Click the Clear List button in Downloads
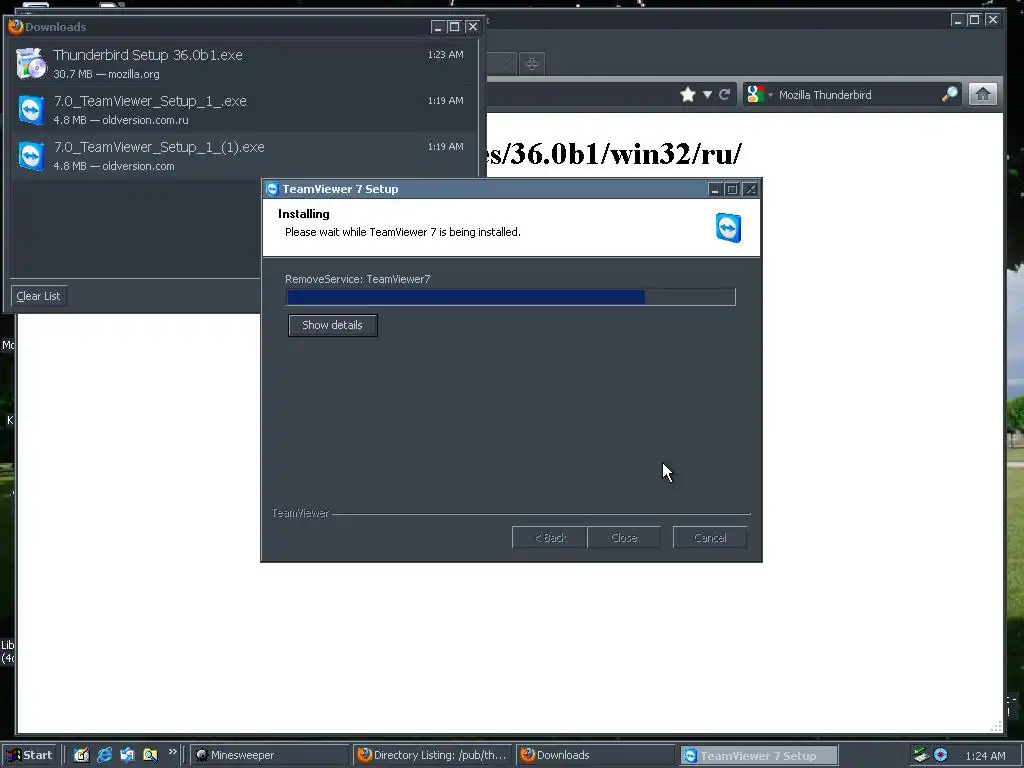The image size is (1024, 768). pyautogui.click(x=39, y=296)
